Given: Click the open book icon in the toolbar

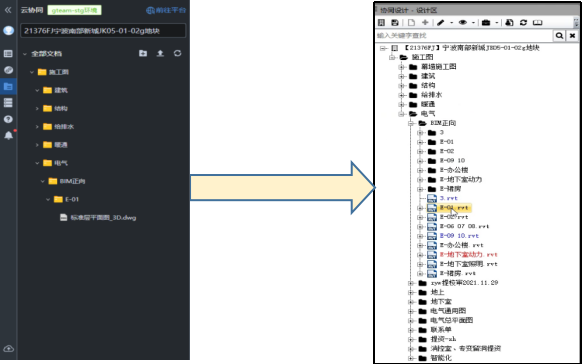Looking at the screenshot, I should [537, 23].
